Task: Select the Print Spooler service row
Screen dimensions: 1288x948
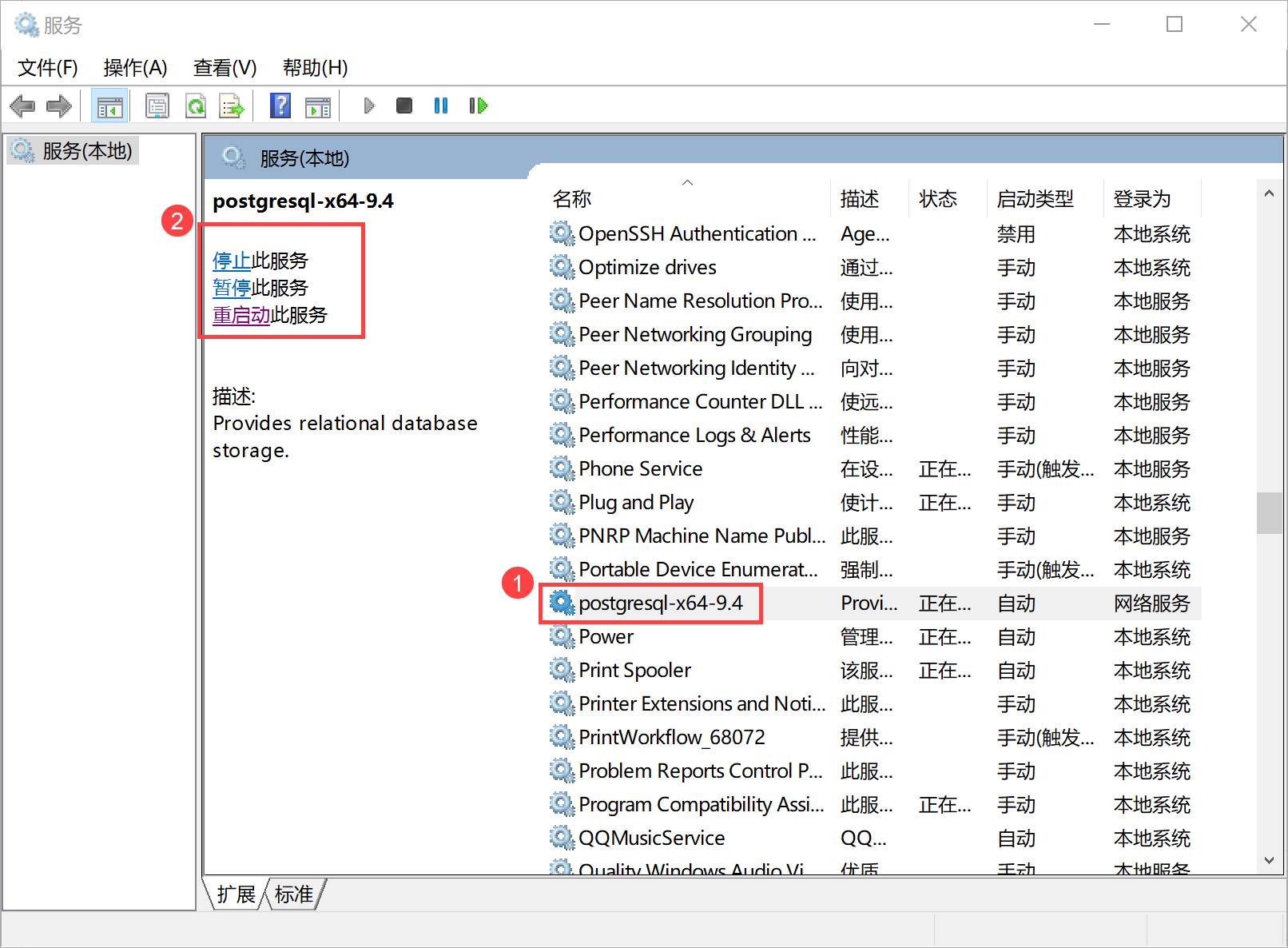Action: click(x=635, y=670)
